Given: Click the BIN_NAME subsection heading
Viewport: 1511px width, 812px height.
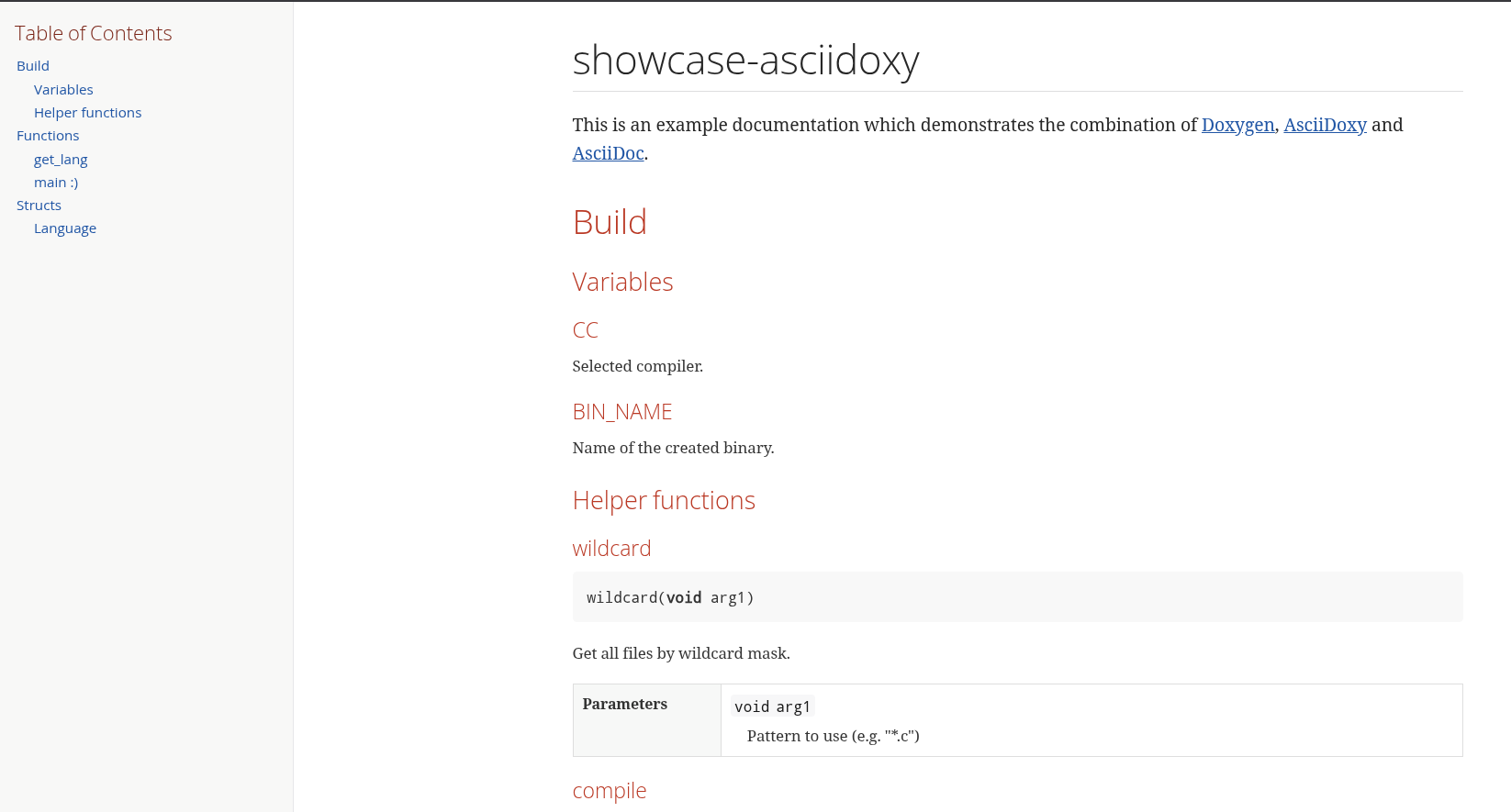Looking at the screenshot, I should [x=621, y=411].
